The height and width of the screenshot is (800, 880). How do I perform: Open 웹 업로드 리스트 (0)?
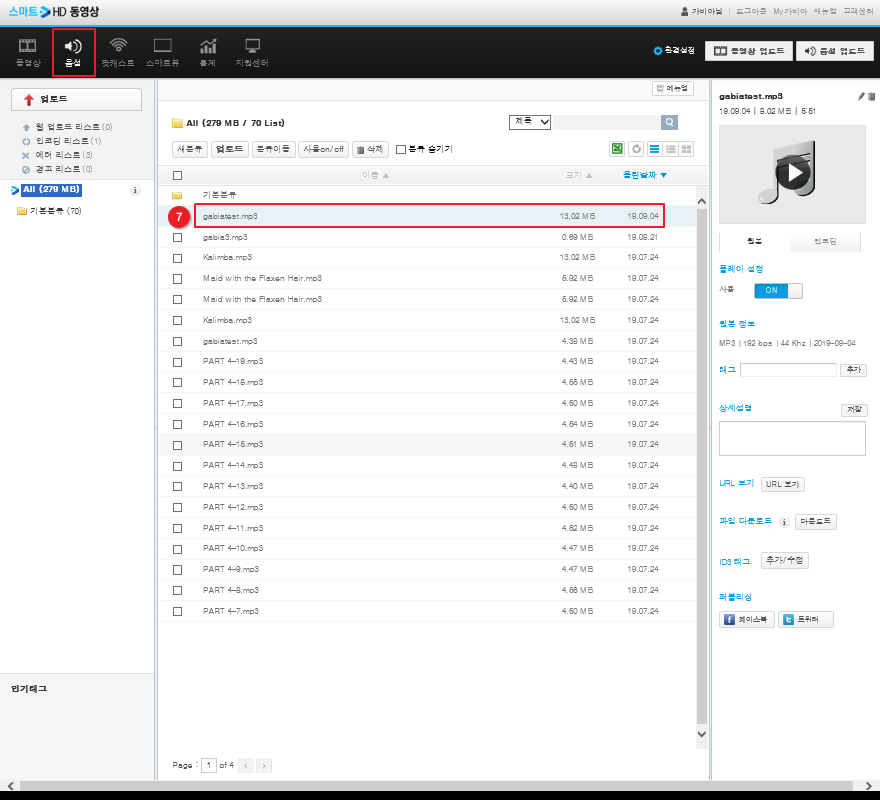(74, 127)
